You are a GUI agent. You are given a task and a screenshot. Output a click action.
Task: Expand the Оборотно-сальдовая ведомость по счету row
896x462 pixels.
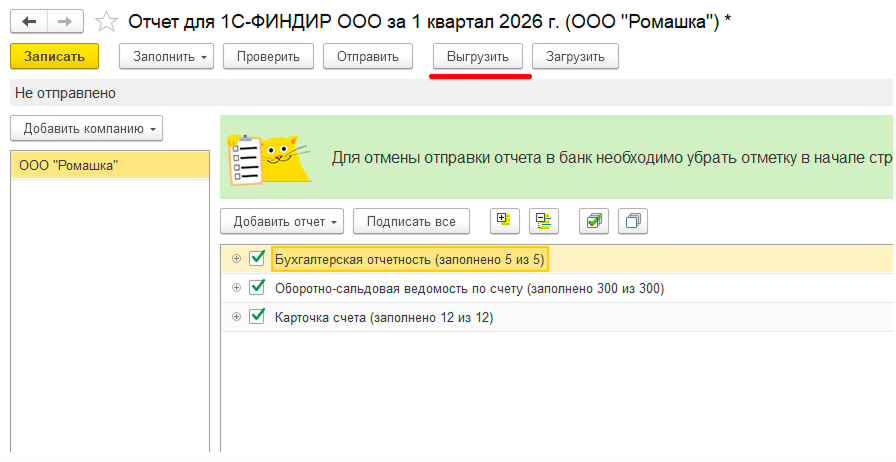(x=236, y=288)
